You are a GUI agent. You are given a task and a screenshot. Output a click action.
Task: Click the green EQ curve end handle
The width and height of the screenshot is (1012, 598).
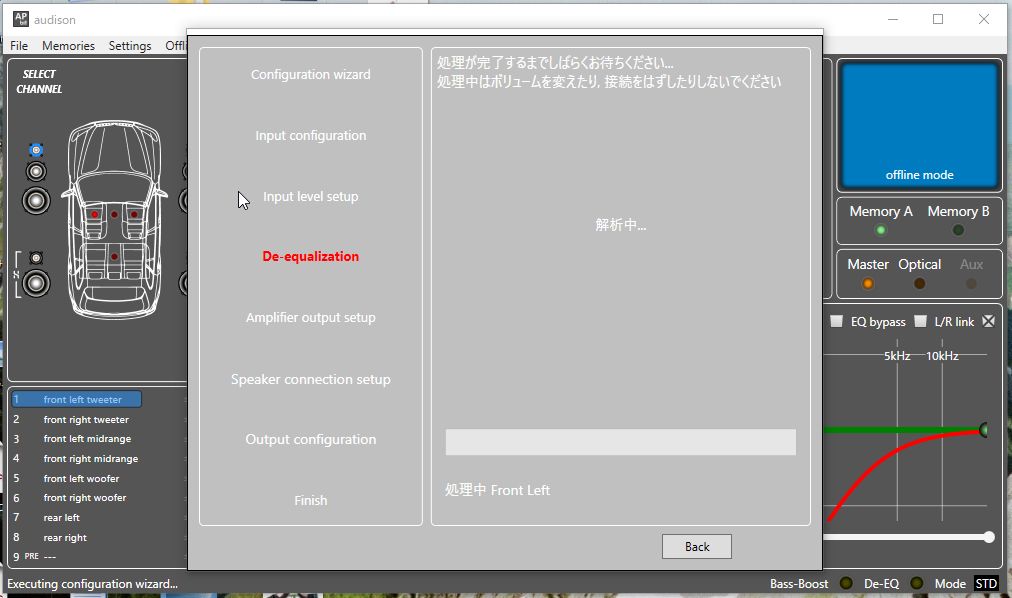click(984, 430)
